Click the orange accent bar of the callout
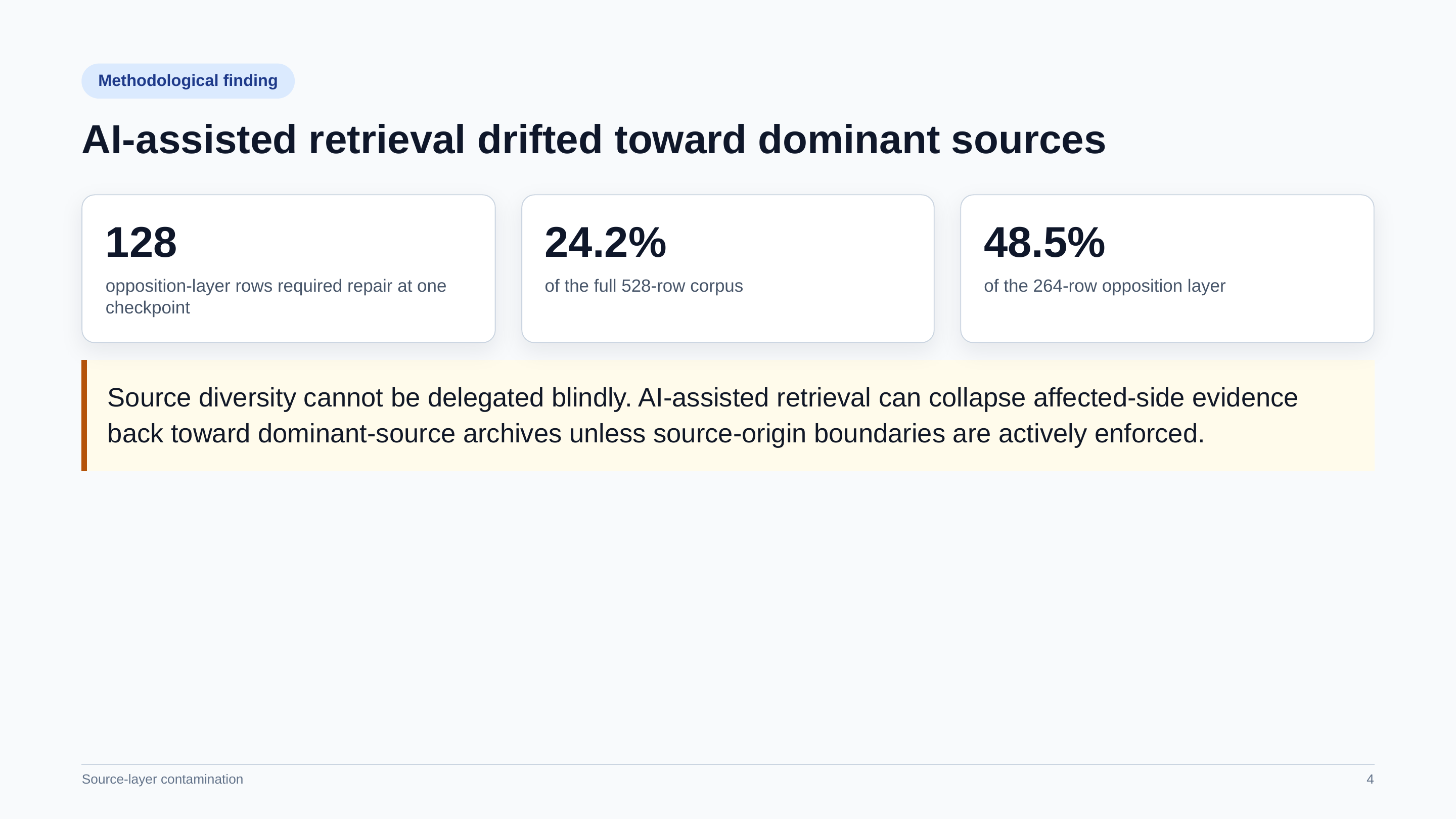The width and height of the screenshot is (1456, 819). click(84, 416)
